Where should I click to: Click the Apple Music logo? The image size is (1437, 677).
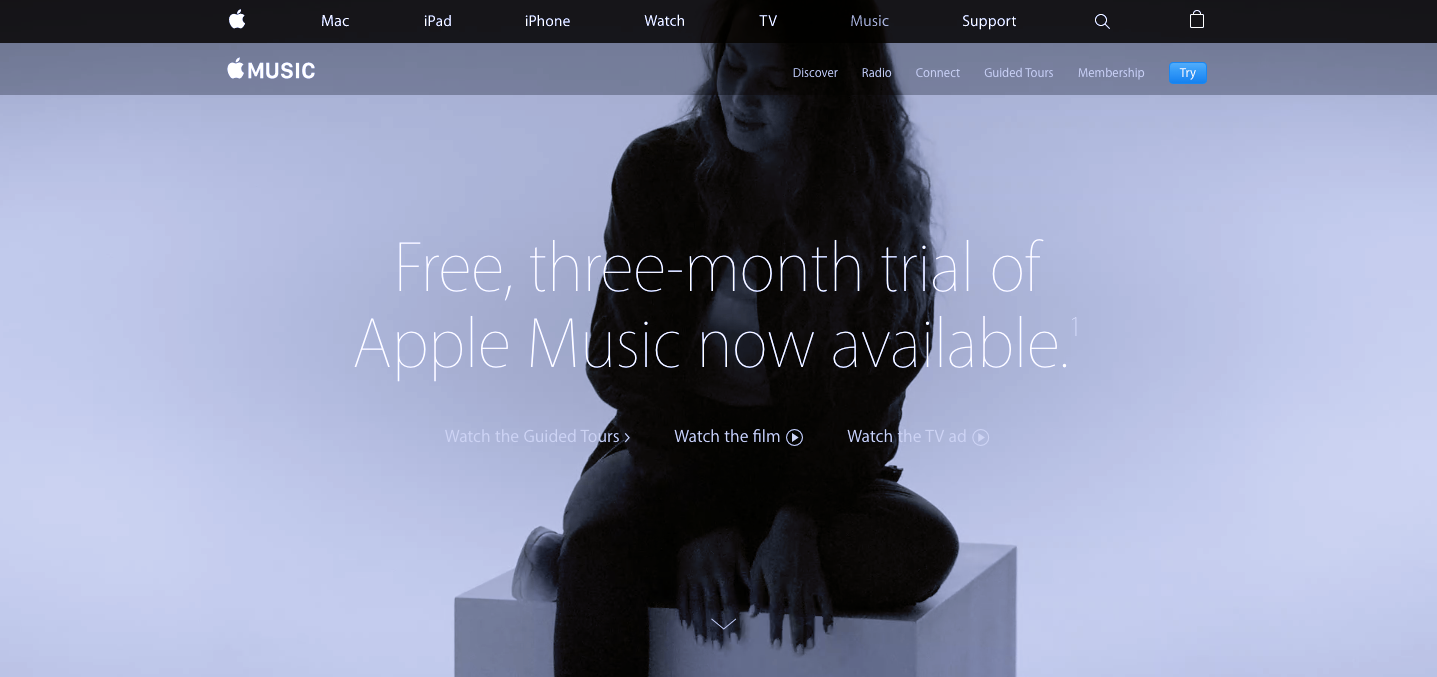(271, 70)
